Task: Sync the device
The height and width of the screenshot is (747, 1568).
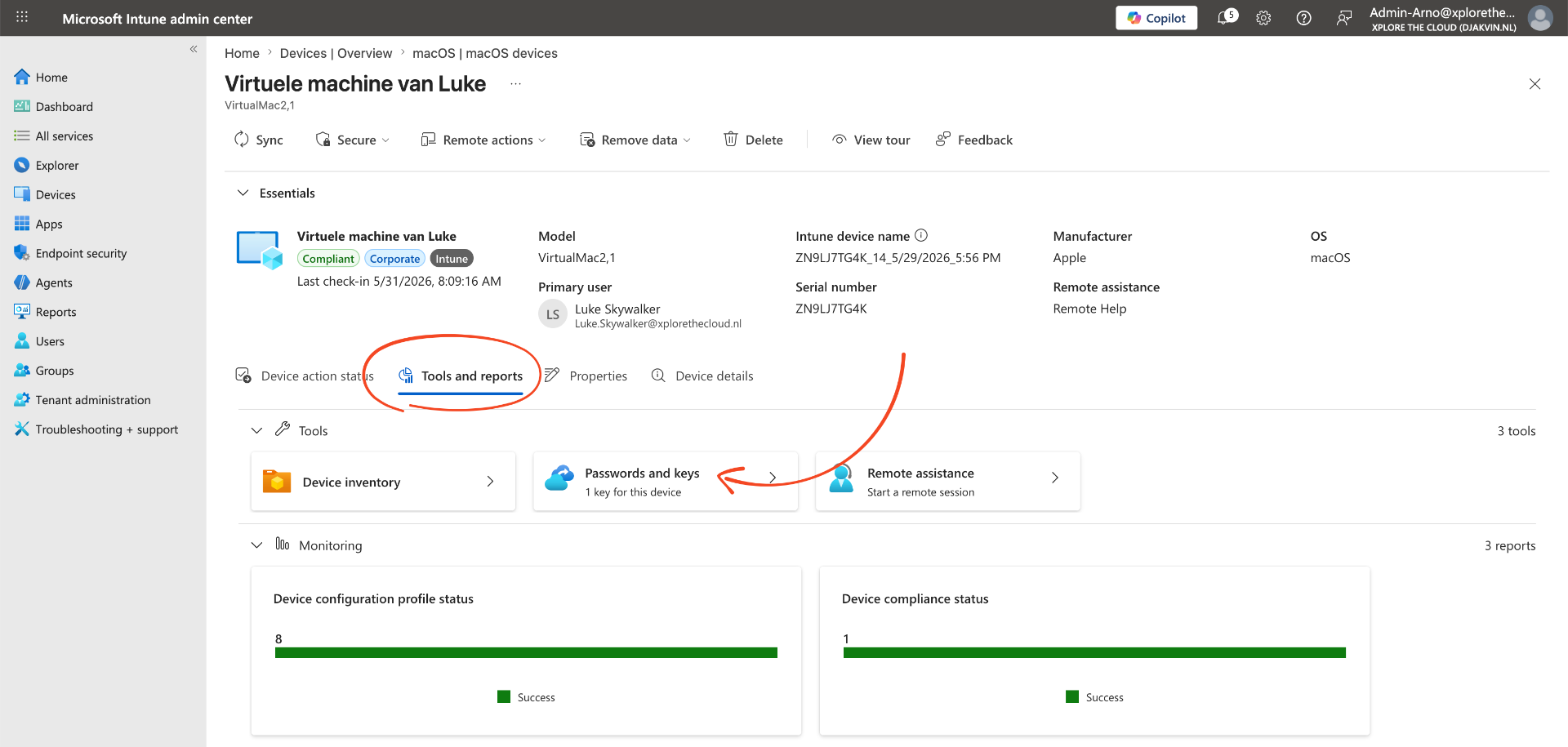Action: pos(258,140)
